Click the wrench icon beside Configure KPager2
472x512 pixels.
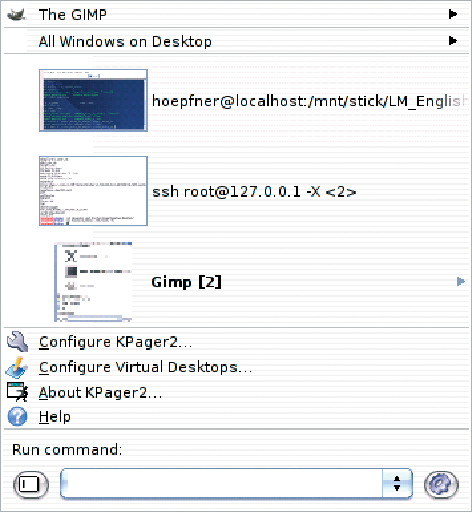point(18,341)
